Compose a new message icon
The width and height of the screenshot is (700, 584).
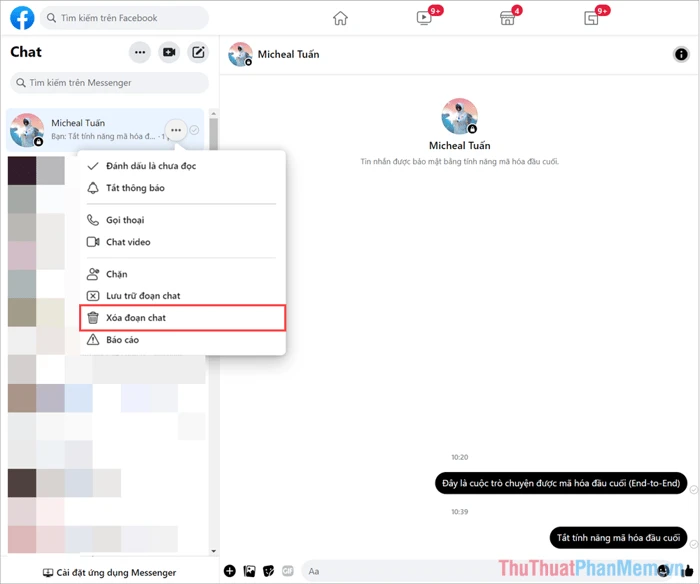(198, 52)
